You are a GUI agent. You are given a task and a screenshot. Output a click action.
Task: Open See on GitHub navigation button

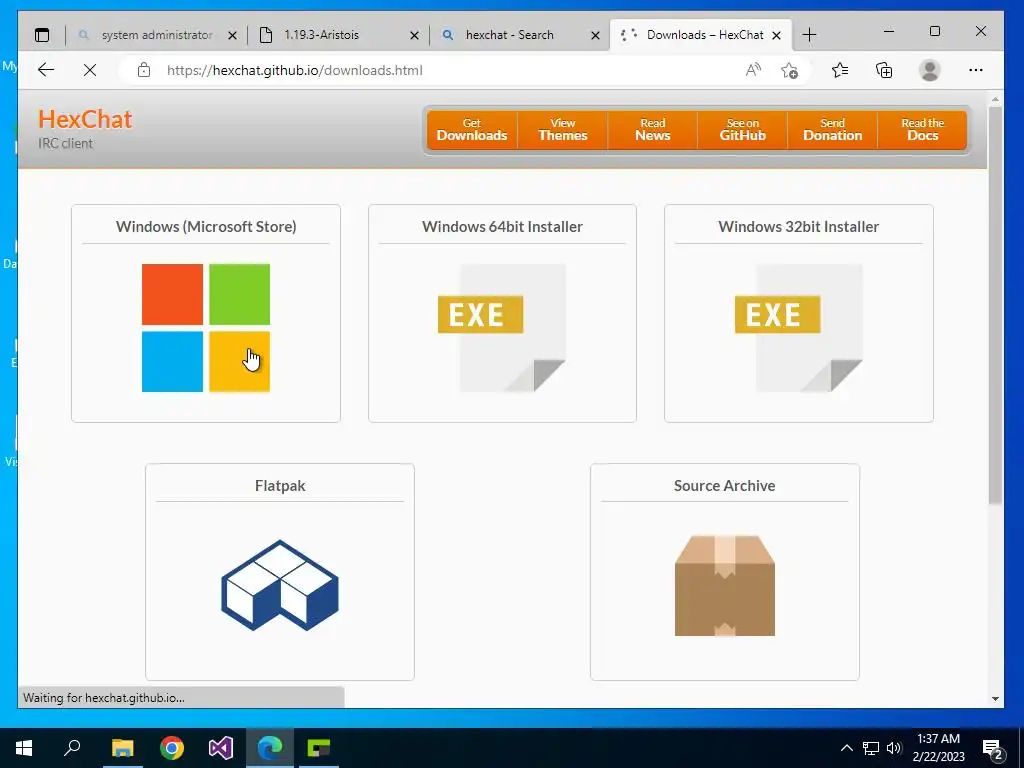pyautogui.click(x=743, y=130)
